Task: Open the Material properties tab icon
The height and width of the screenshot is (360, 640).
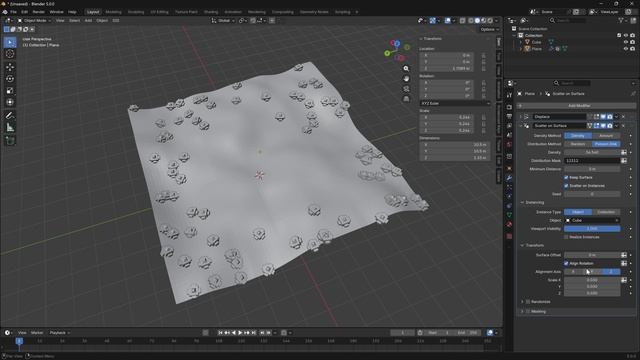Action: (x=509, y=224)
